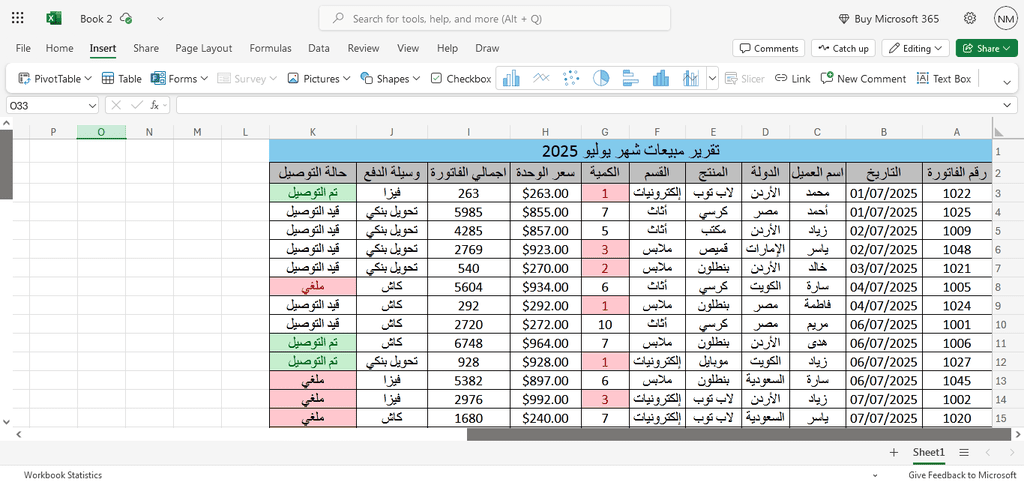The image size is (1024, 482).
Task: Click the Forms ribbon button
Action: click(174, 78)
